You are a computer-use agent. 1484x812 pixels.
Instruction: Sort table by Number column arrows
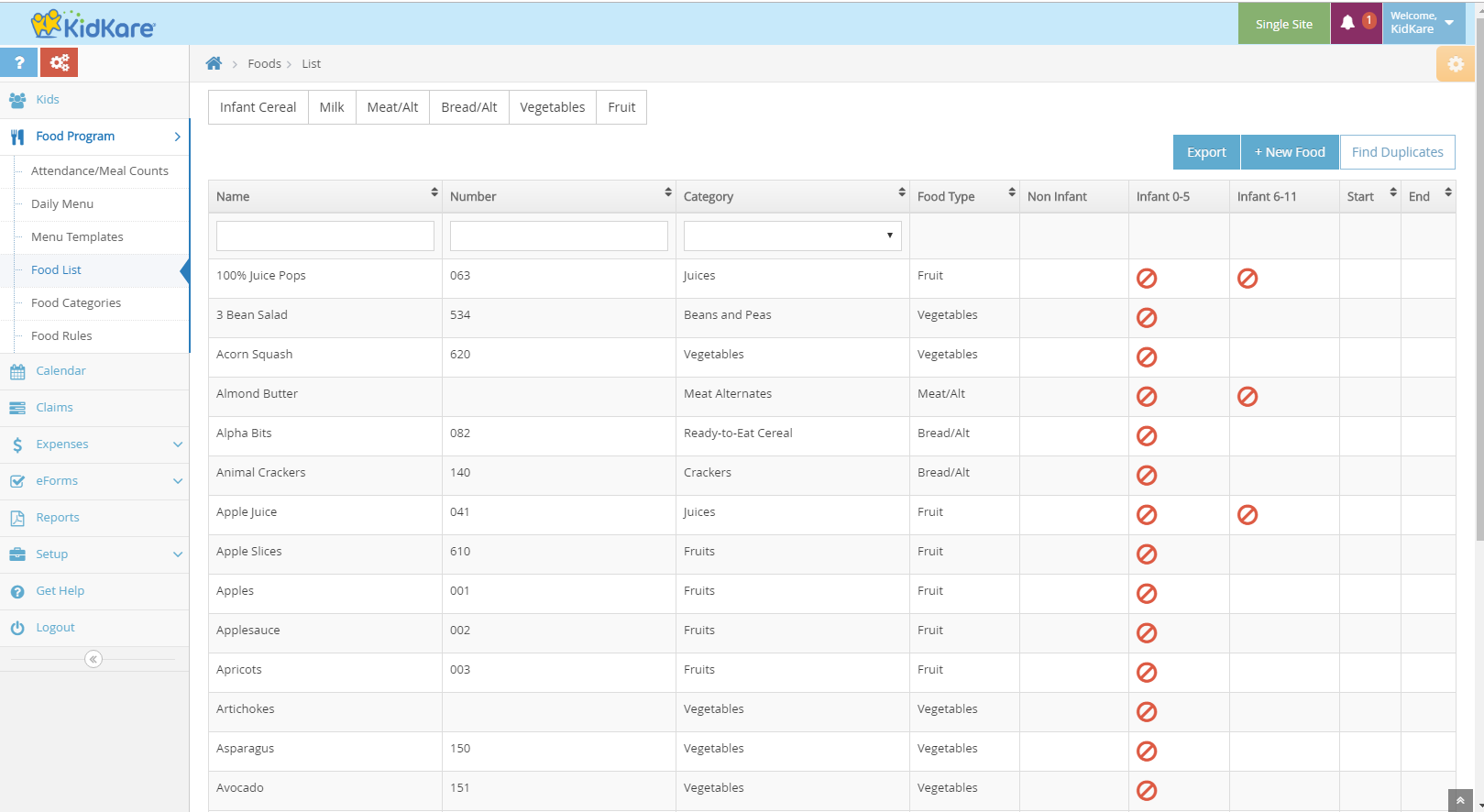tap(668, 192)
